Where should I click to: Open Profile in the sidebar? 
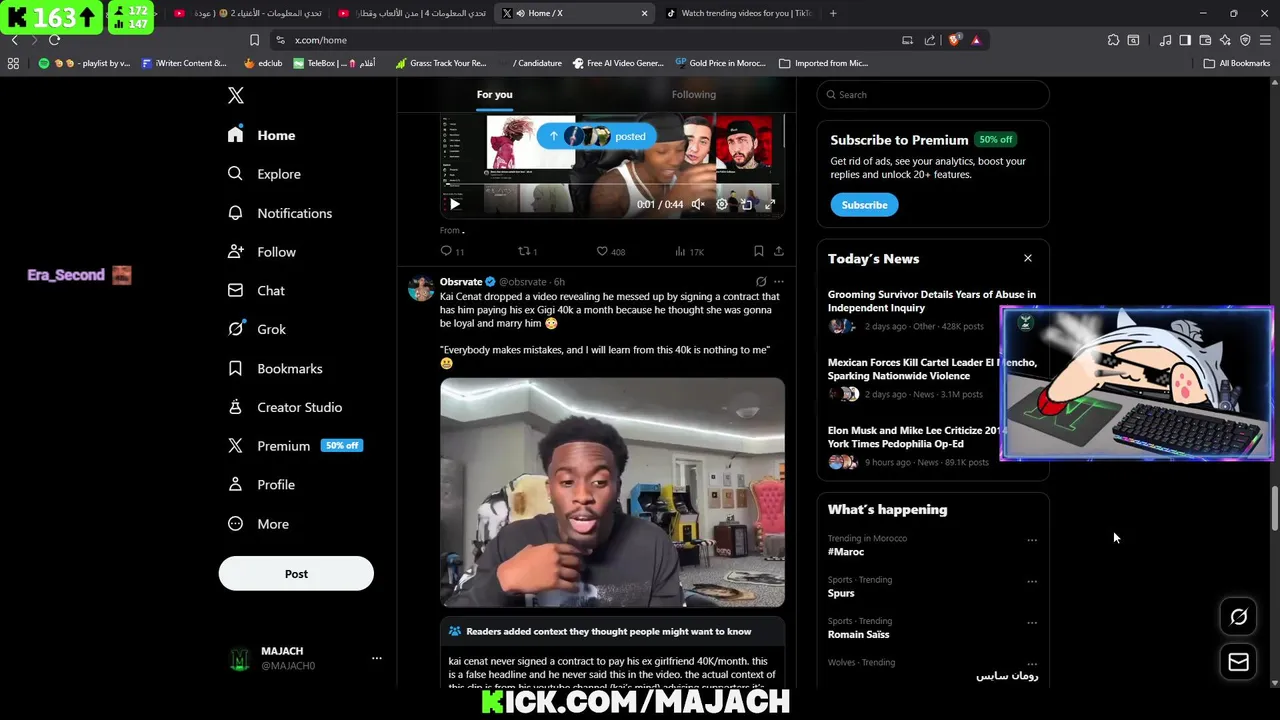[x=261, y=485]
